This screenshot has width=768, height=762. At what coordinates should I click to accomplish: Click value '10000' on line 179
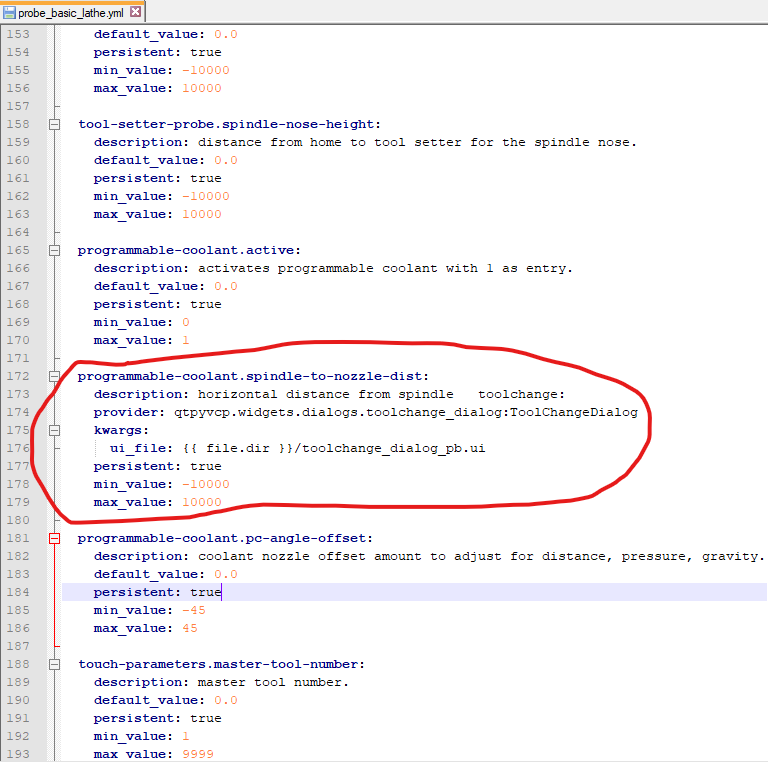pos(202,502)
